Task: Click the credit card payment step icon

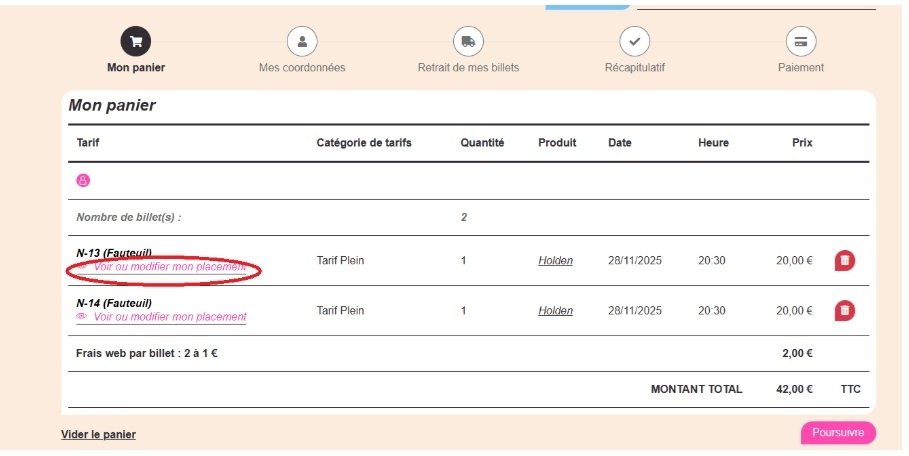Action: pyautogui.click(x=801, y=42)
